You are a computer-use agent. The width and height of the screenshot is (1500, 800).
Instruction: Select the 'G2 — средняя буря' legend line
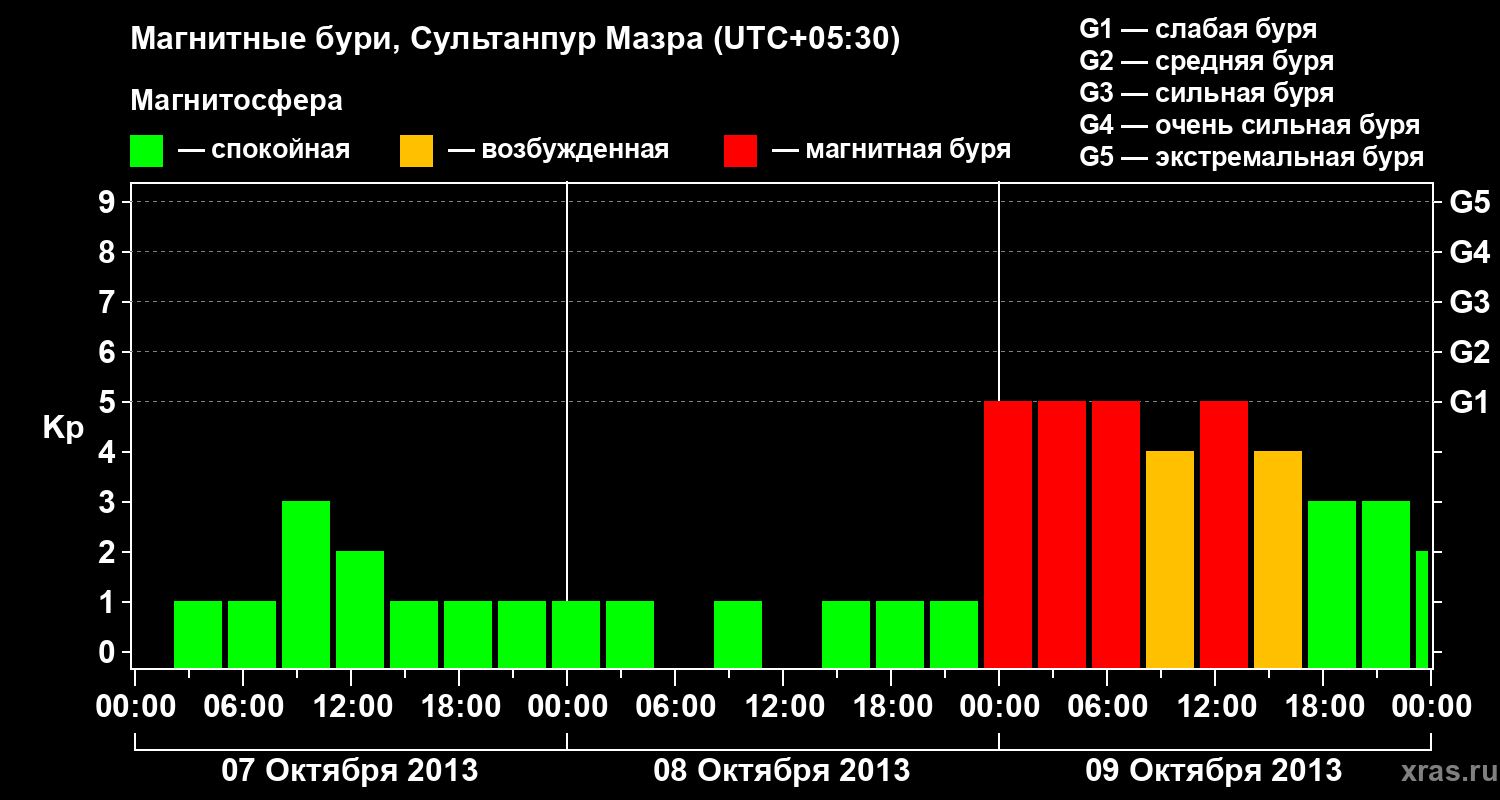click(1207, 61)
